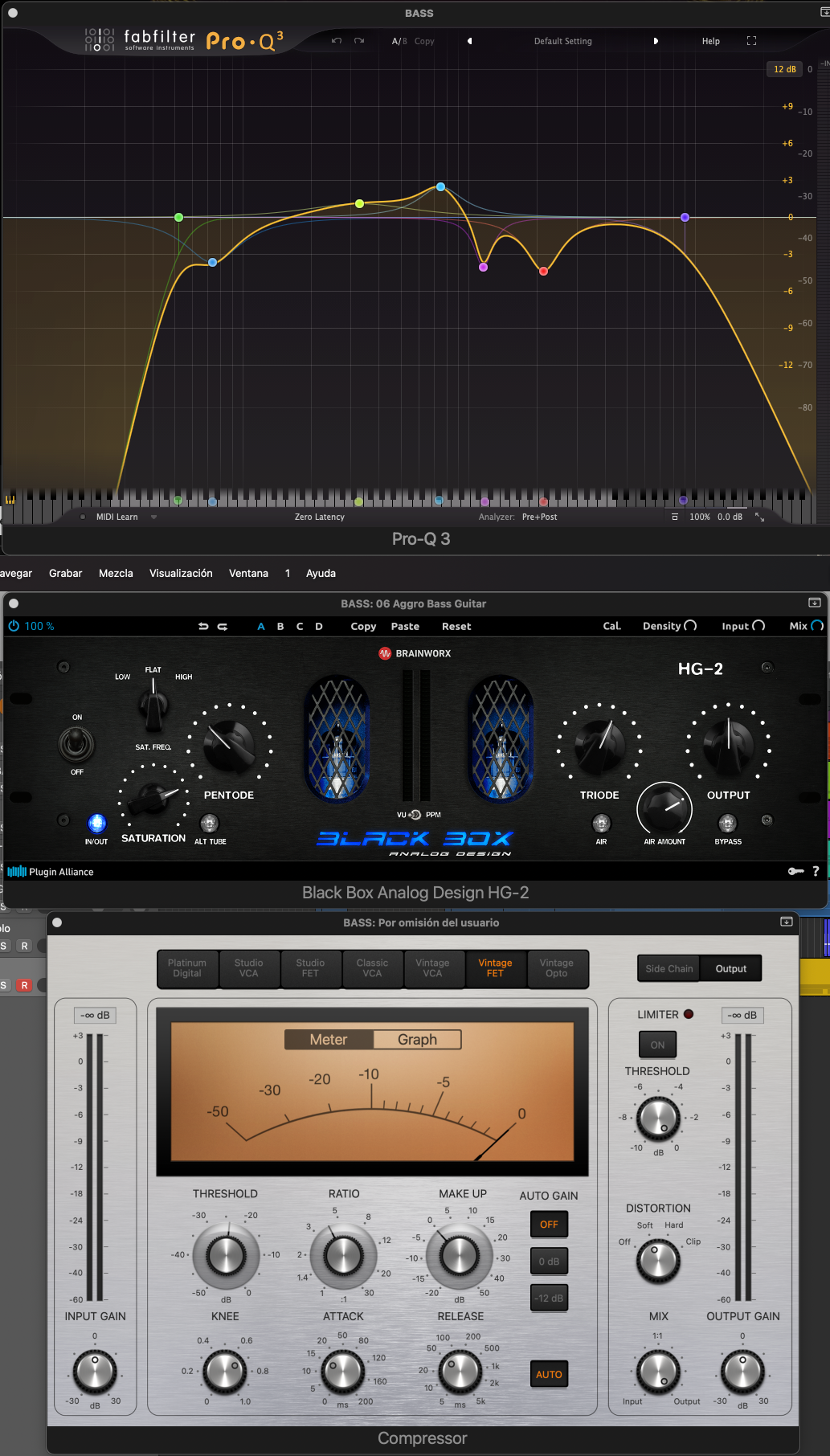Switch compressor display to Graph
This screenshot has width=830, height=1456.
pyautogui.click(x=417, y=1040)
